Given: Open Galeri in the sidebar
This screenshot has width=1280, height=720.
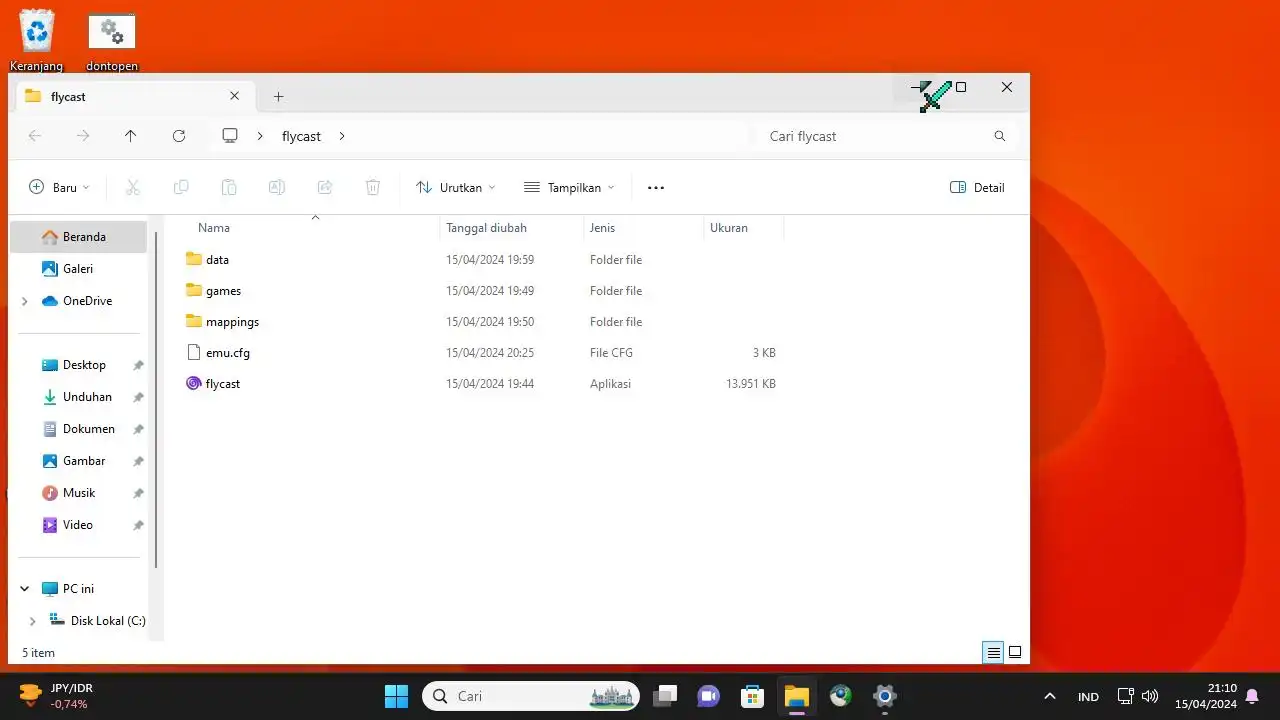Looking at the screenshot, I should click(x=78, y=269).
